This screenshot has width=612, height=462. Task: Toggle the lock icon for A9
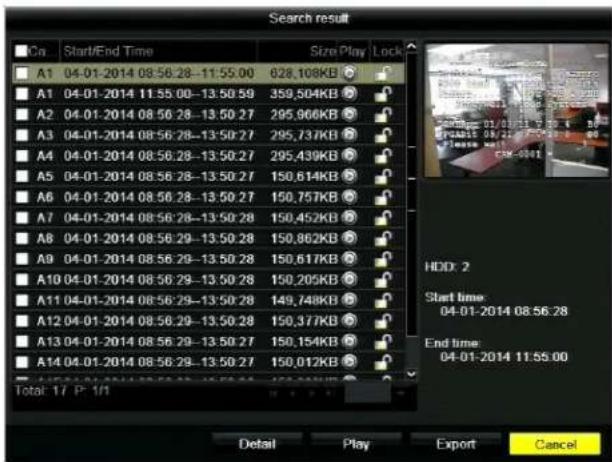pos(383,259)
